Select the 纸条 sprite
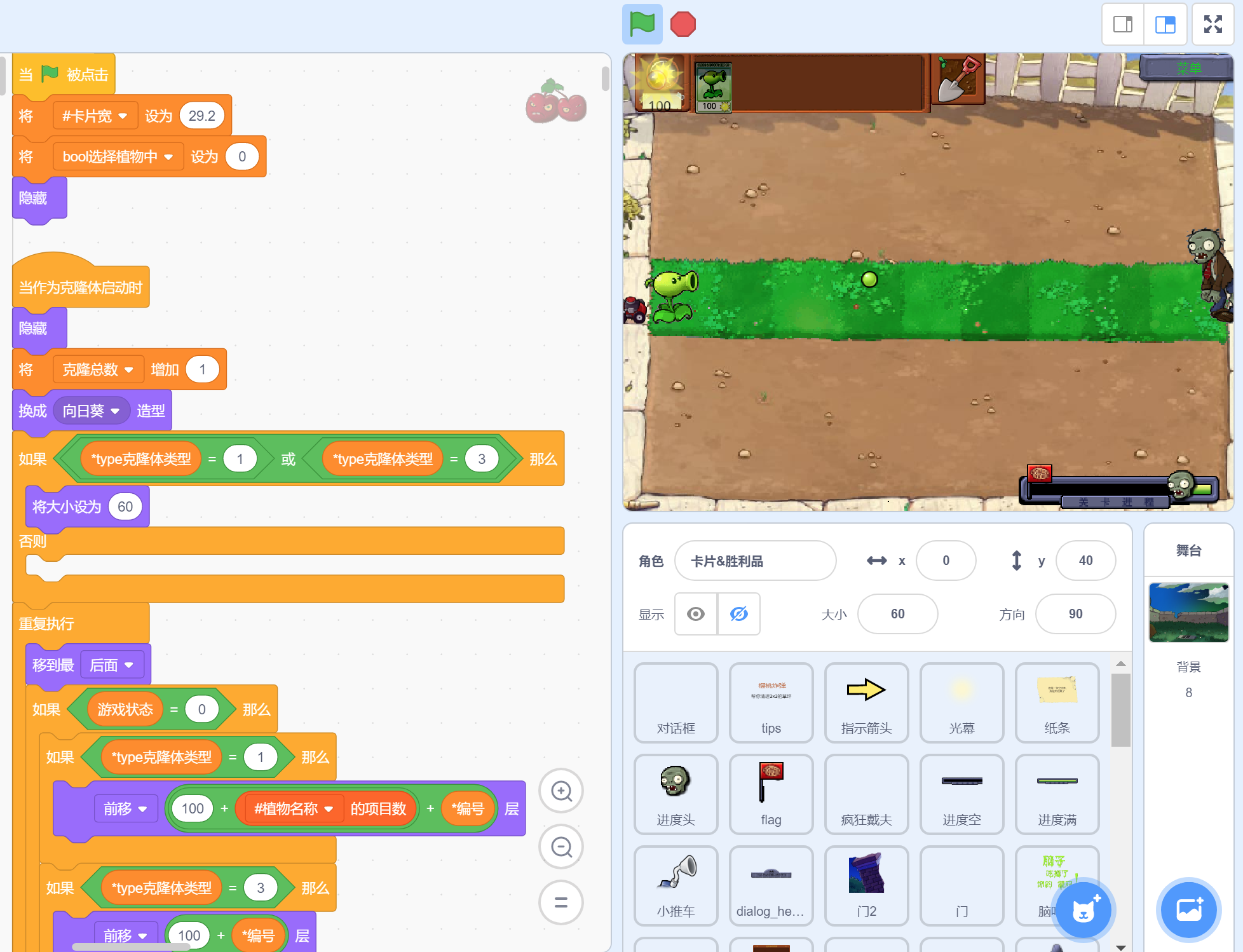 pyautogui.click(x=1057, y=703)
